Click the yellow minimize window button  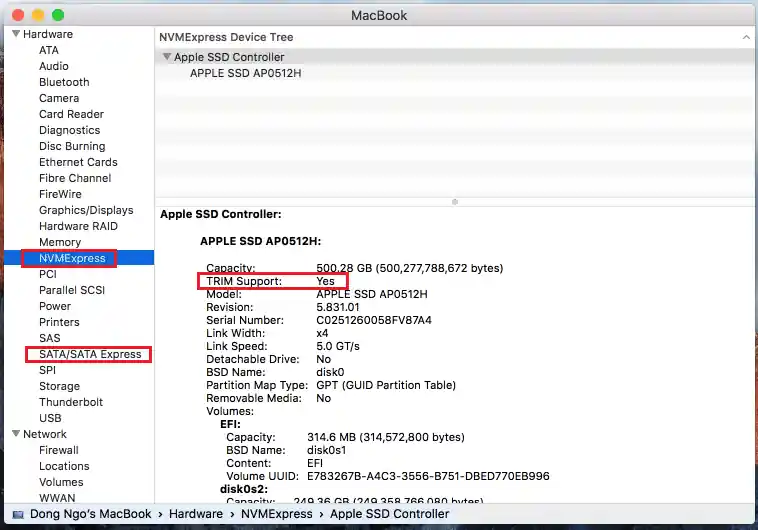38,15
